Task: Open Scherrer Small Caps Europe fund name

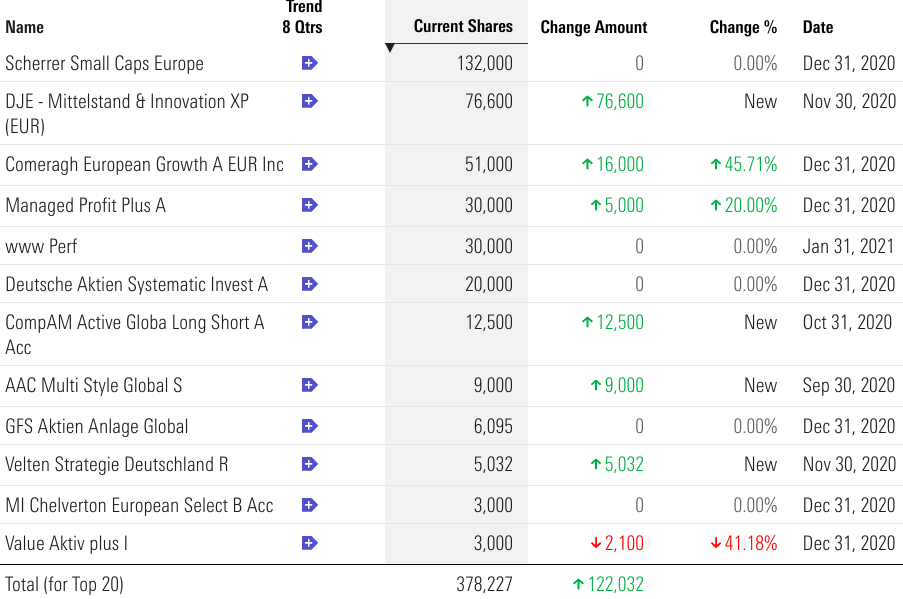Action: [104, 63]
